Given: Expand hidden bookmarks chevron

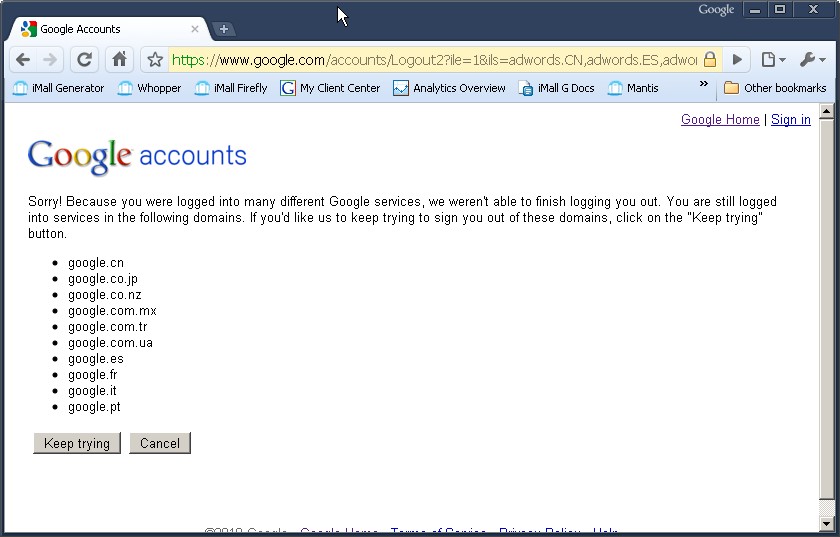Looking at the screenshot, I should [x=703, y=84].
